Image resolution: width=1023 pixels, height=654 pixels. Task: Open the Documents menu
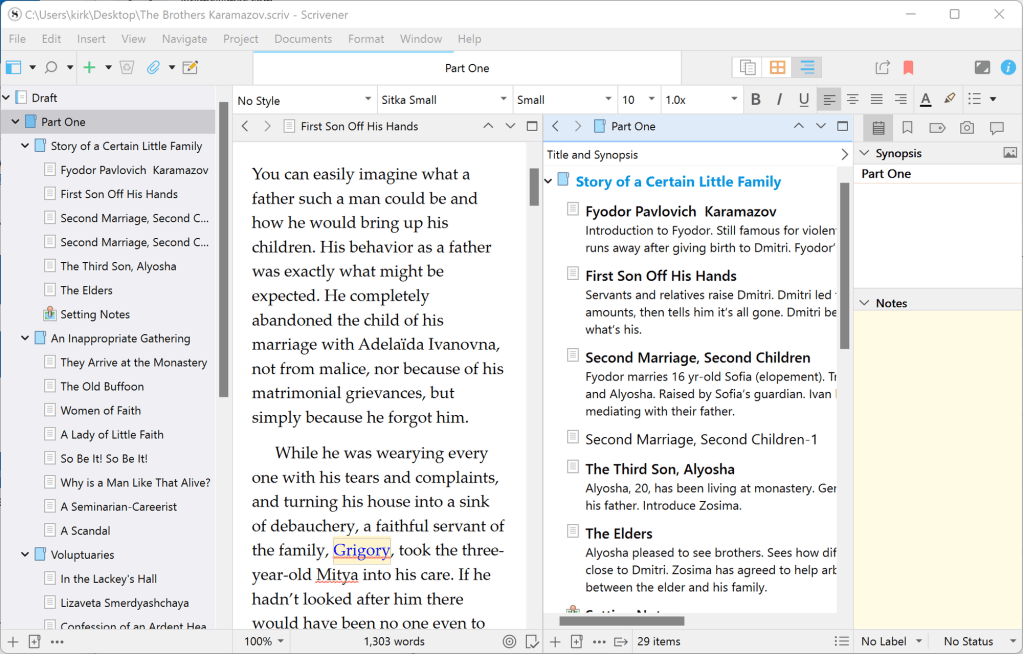[x=303, y=39]
